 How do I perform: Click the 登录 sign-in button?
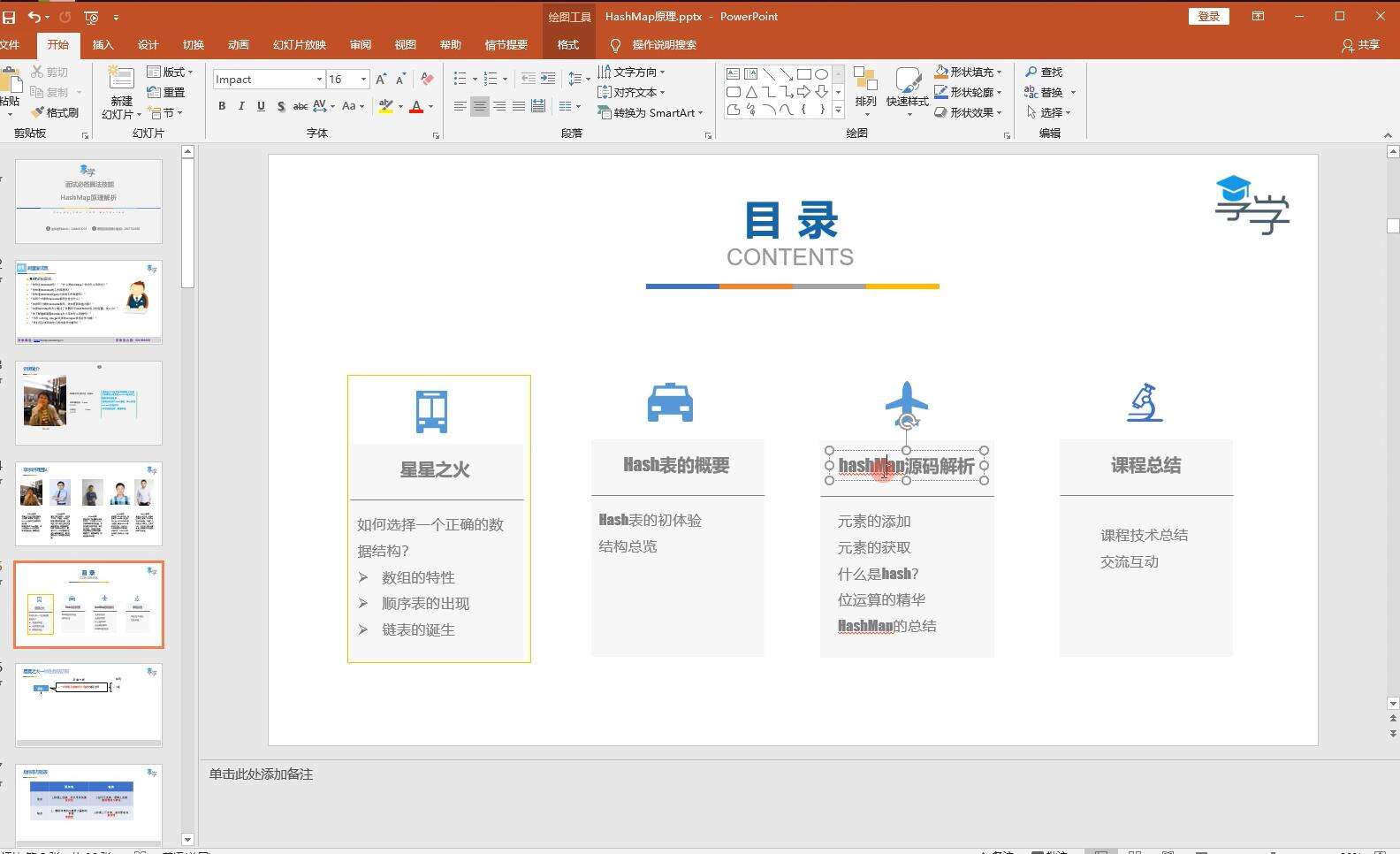[1208, 17]
